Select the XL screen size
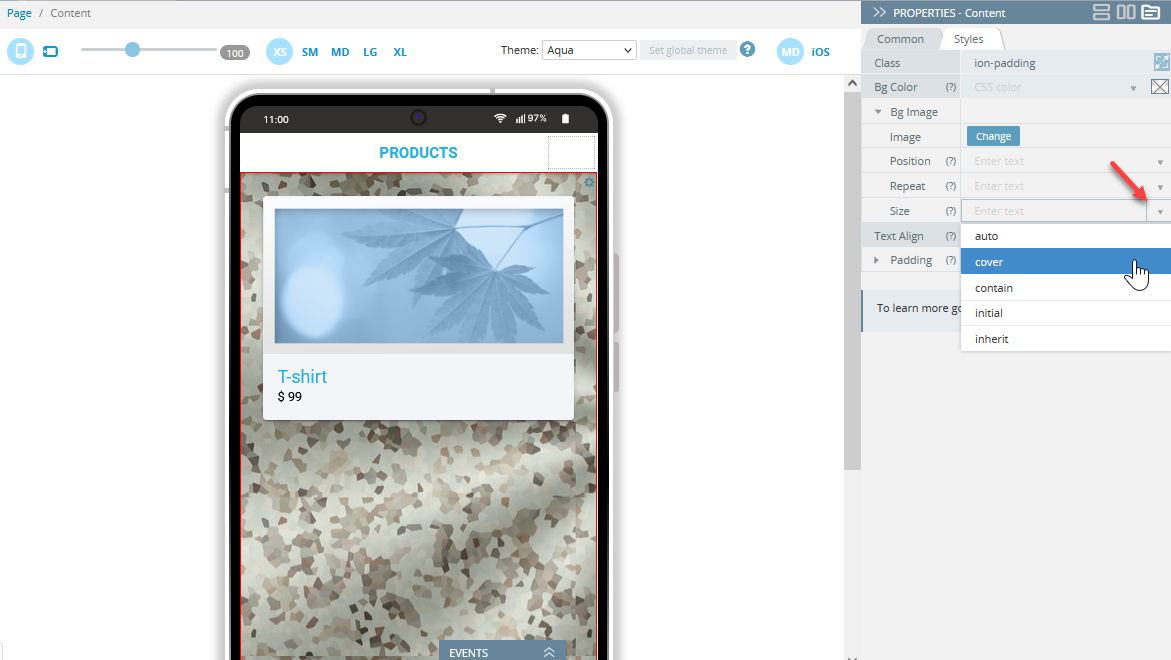 400,52
